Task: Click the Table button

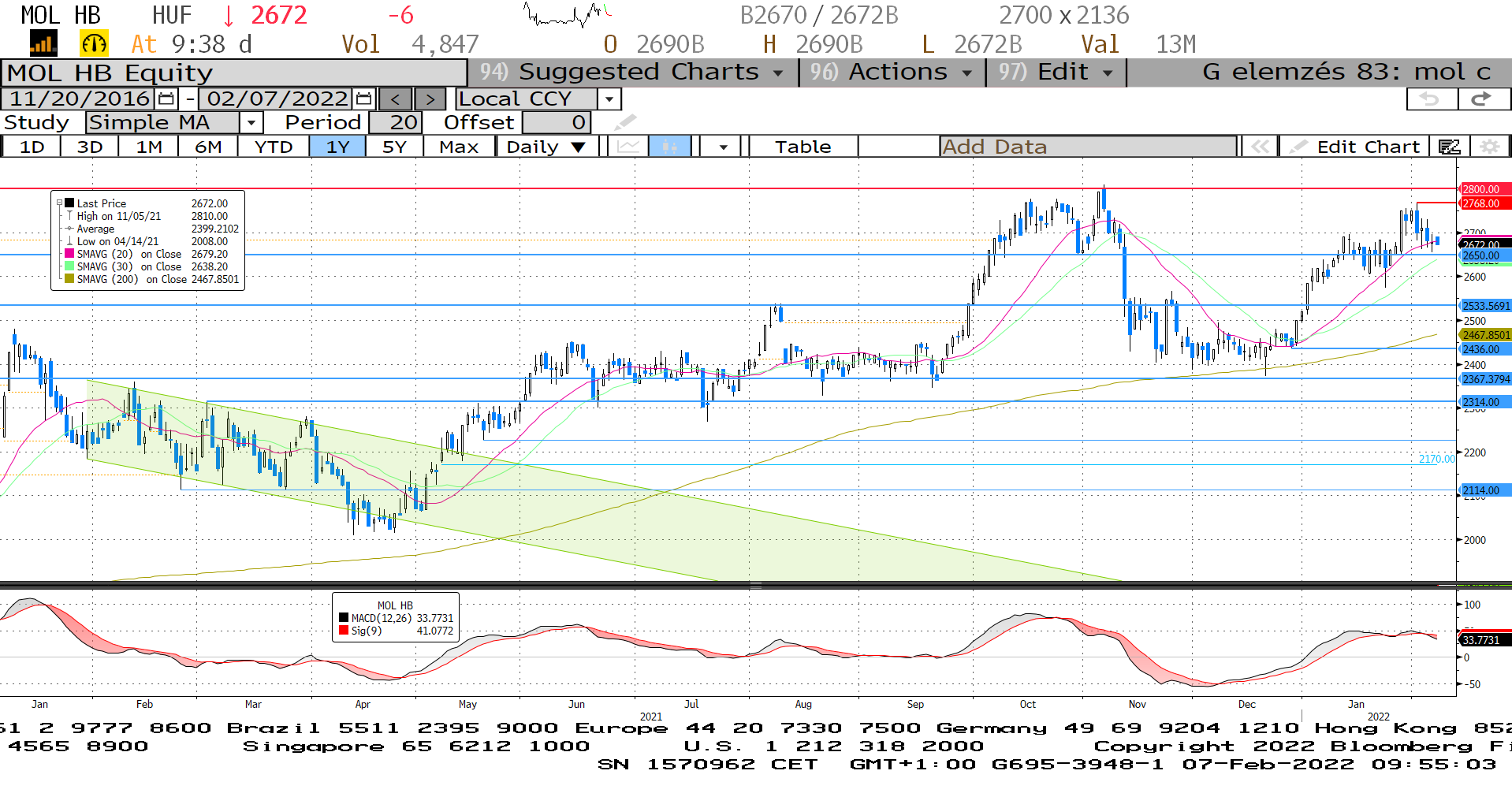Action: [803, 147]
